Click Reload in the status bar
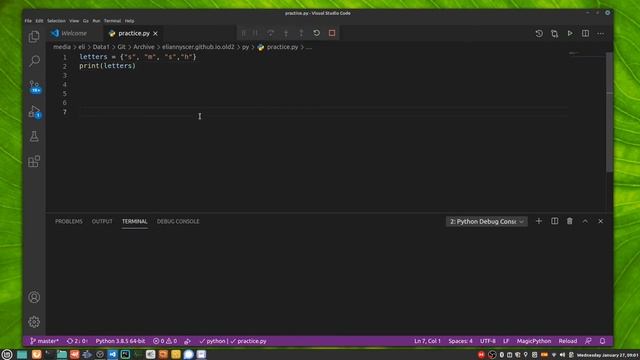The width and height of the screenshot is (640, 360). (x=568, y=341)
